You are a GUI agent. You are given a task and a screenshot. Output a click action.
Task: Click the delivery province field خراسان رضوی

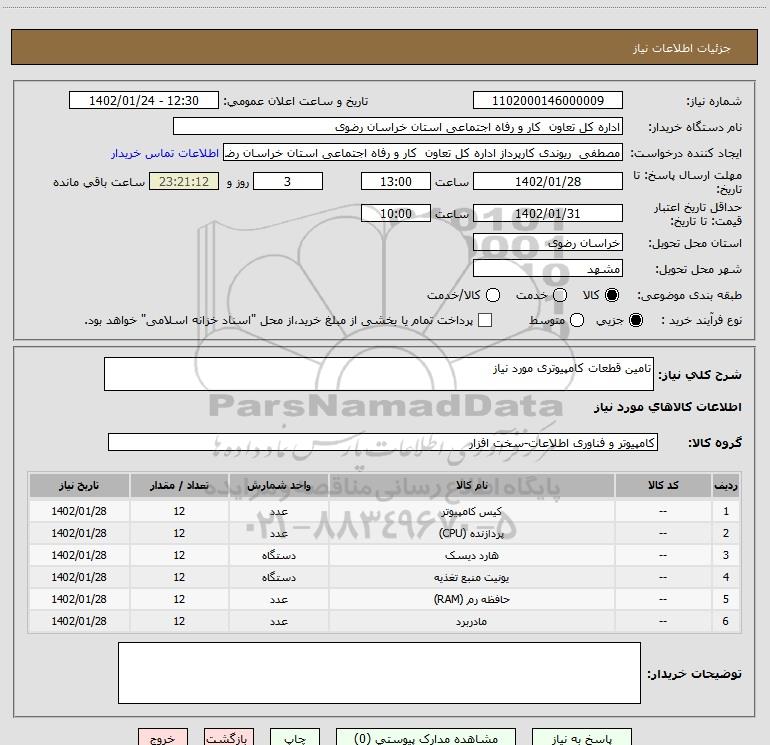pos(548,242)
